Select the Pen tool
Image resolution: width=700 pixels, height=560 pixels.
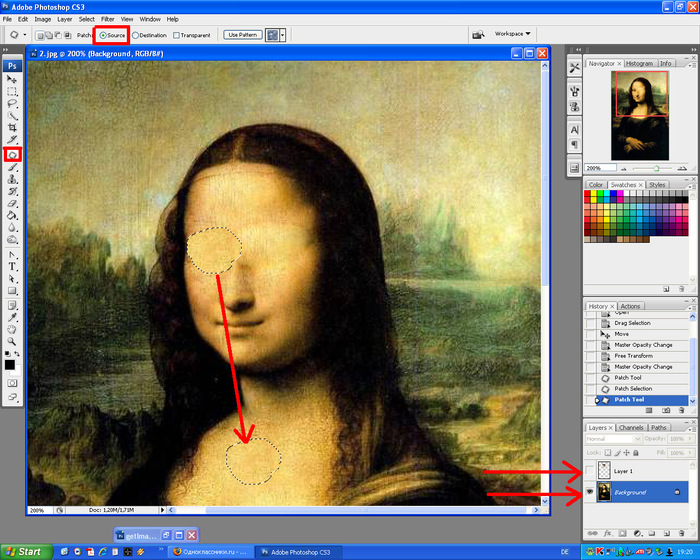click(x=12, y=255)
